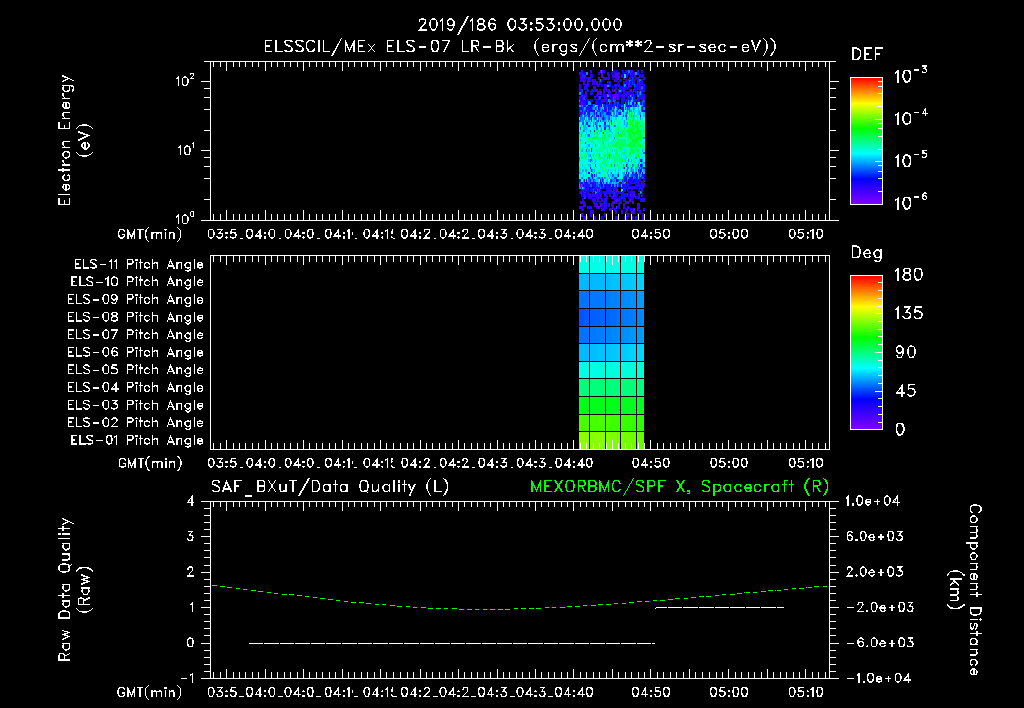The image size is (1024, 708).
Task: Click the 'ELS-04 Pitch Angle' row label
Action: pyautogui.click(x=135, y=388)
